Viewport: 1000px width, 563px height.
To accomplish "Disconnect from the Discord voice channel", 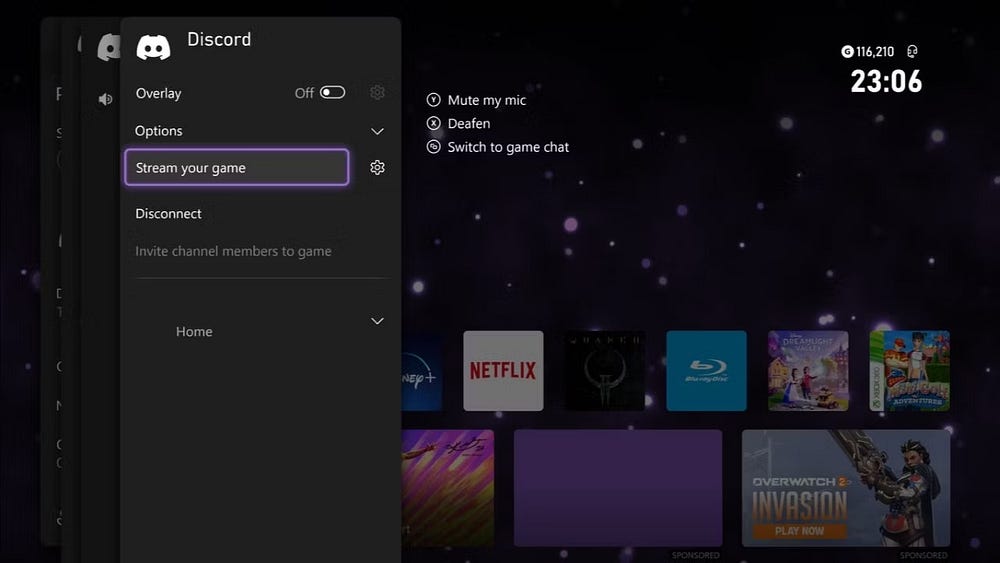I will click(x=168, y=214).
